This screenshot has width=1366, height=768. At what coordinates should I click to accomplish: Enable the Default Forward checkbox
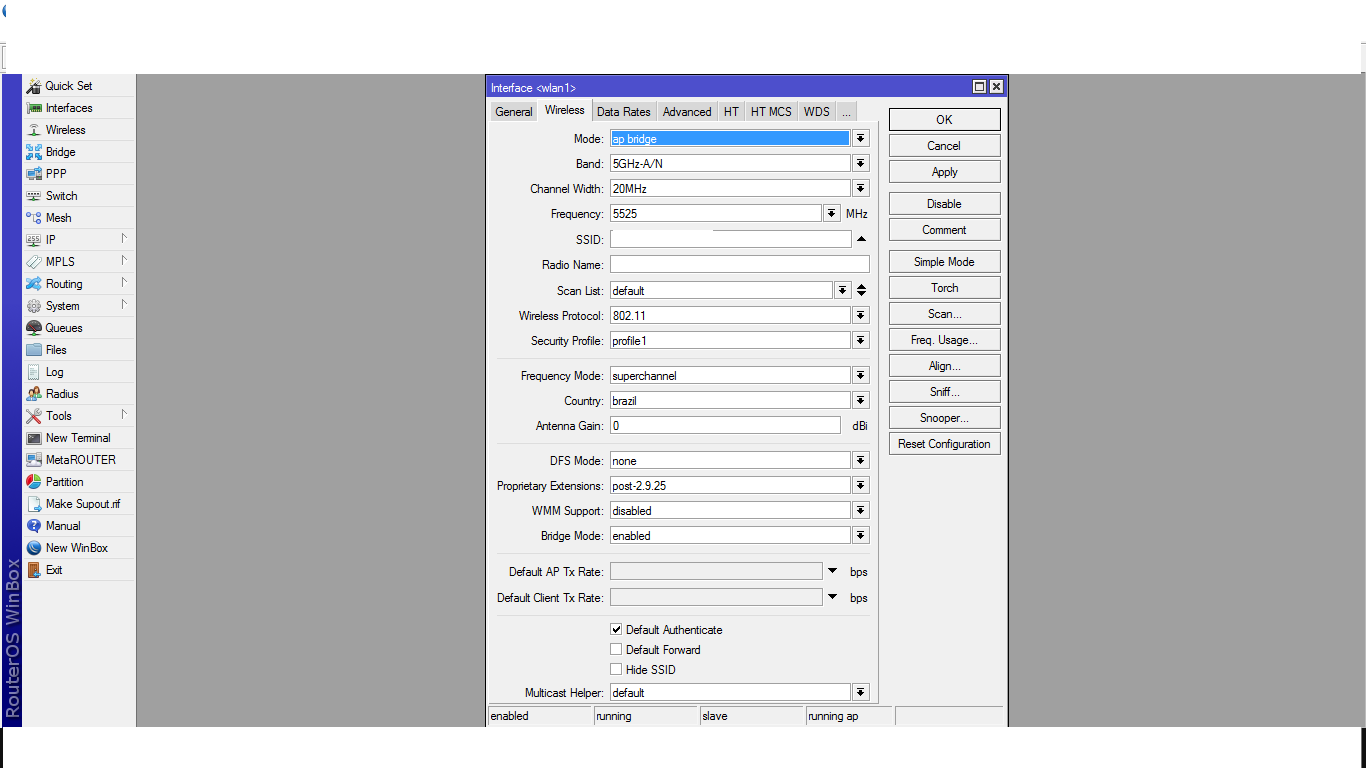tap(616, 650)
